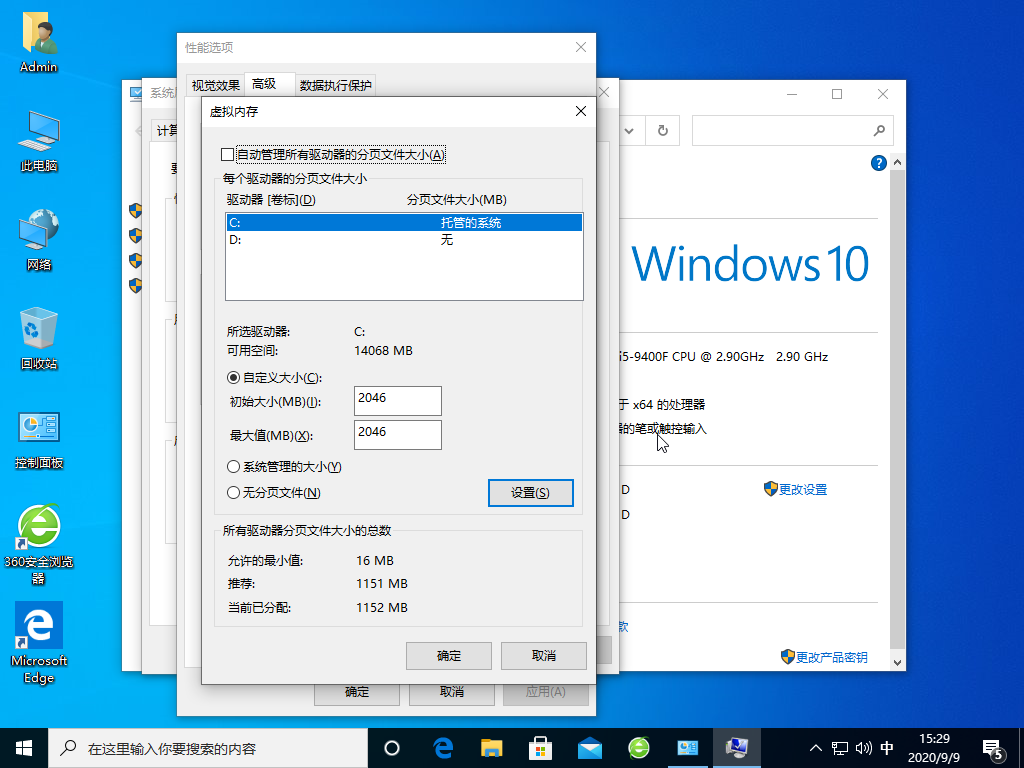1024x768 pixels.
Task: Open the 控制面板 desktop icon
Action: pos(38,432)
